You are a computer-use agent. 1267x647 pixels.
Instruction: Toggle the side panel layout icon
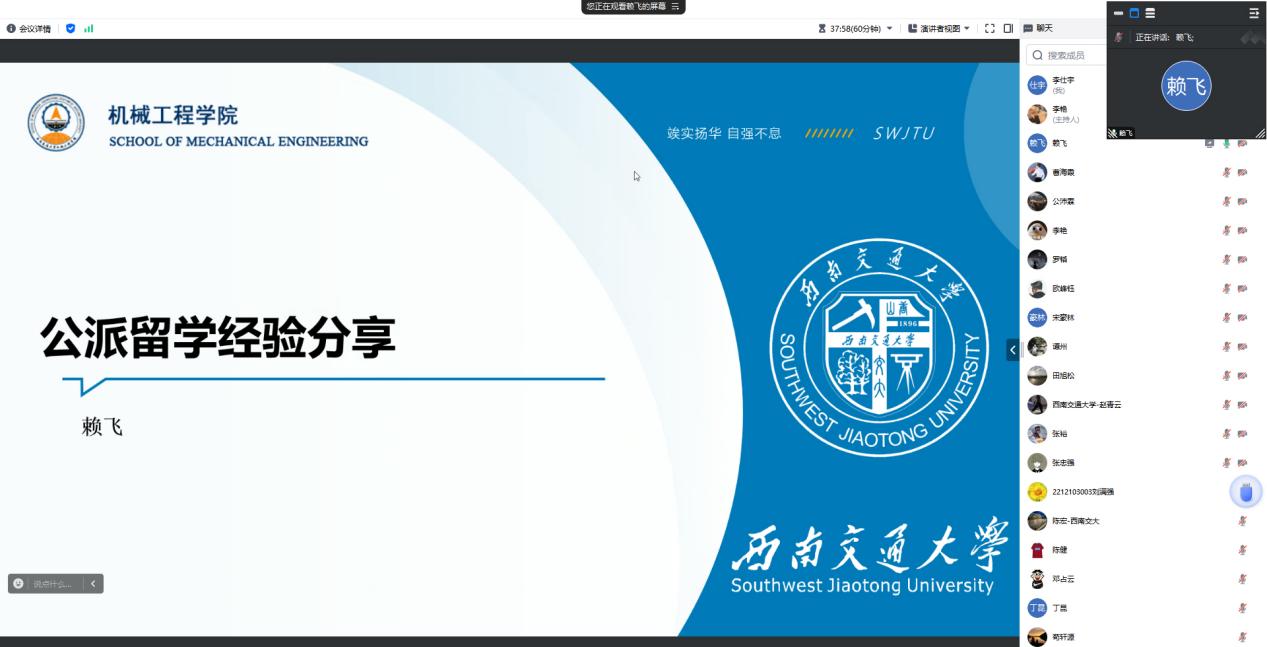(x=1008, y=28)
